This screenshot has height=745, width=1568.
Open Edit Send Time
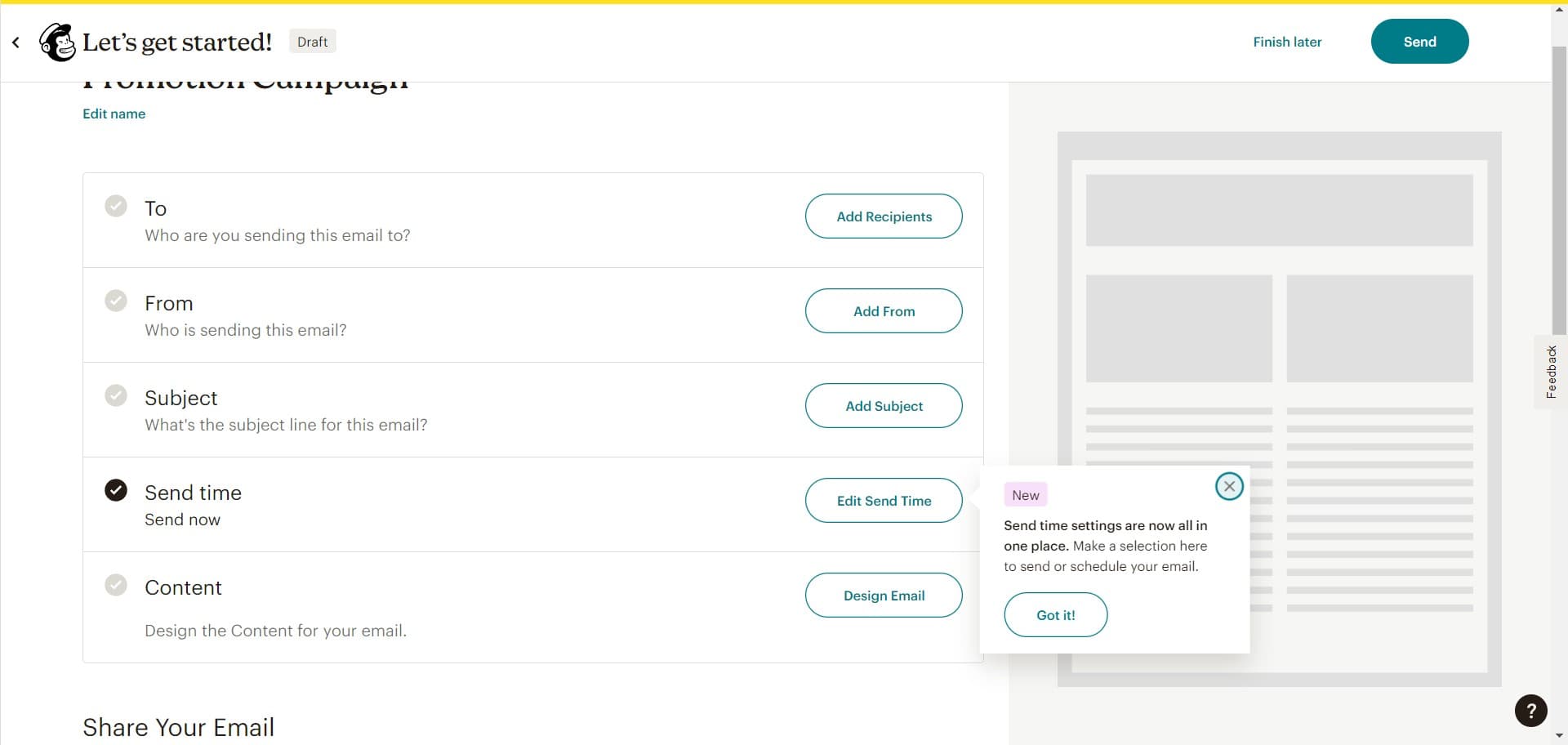click(884, 500)
